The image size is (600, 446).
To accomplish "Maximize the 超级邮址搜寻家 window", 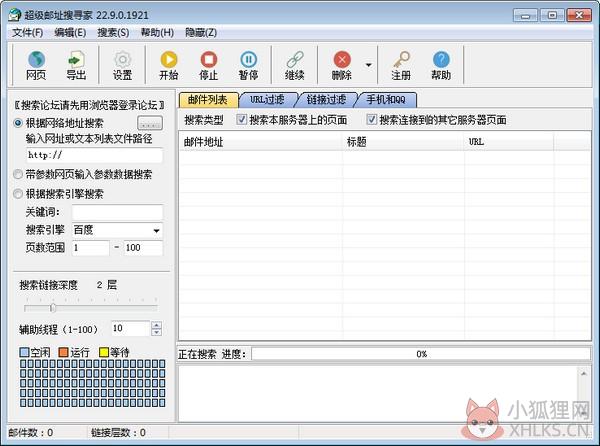I will pyautogui.click(x=552, y=16).
